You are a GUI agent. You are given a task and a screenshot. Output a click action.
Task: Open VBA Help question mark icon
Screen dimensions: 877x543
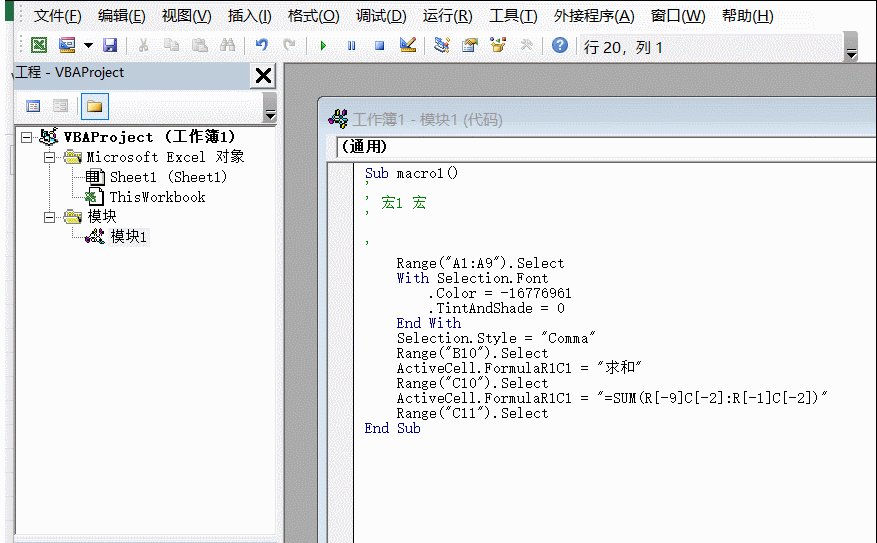pyautogui.click(x=560, y=45)
